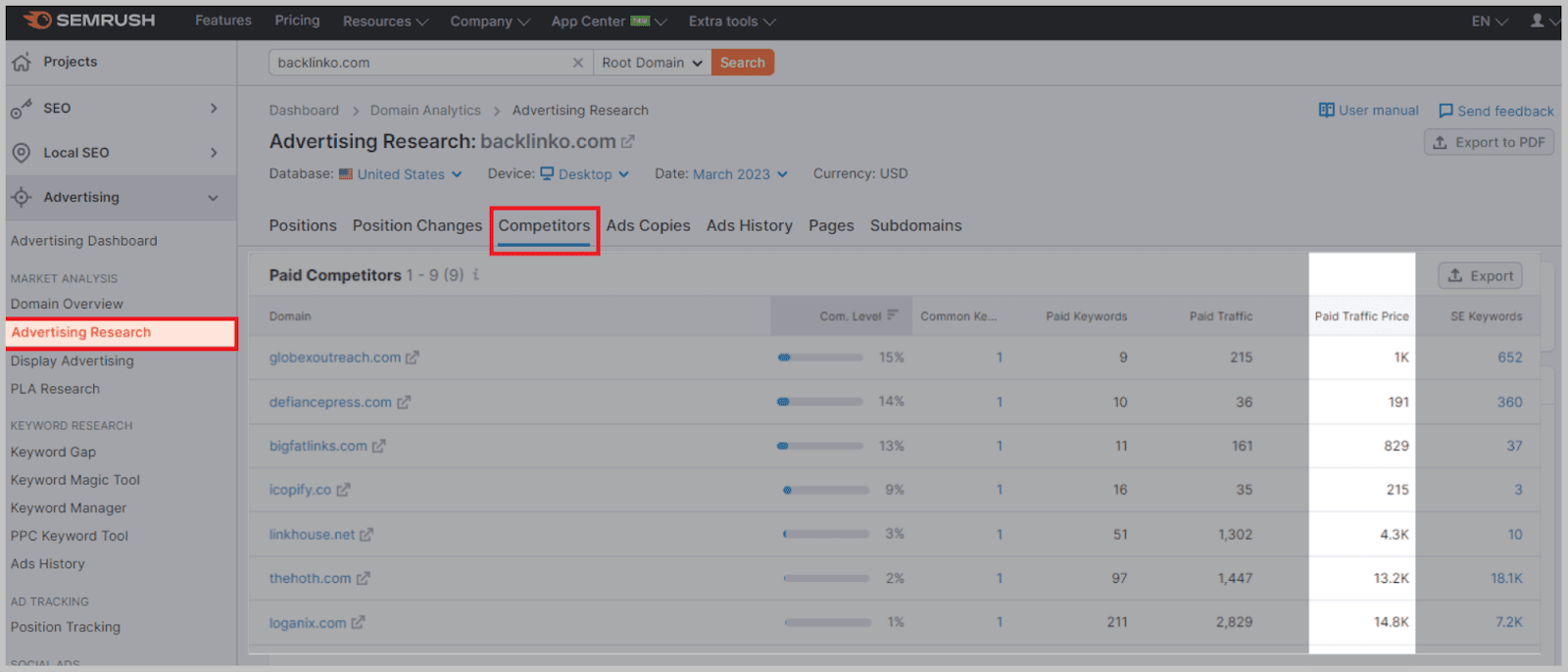Open the Company dropdown menu
Screen dimensions: 1568x672
pyautogui.click(x=490, y=22)
